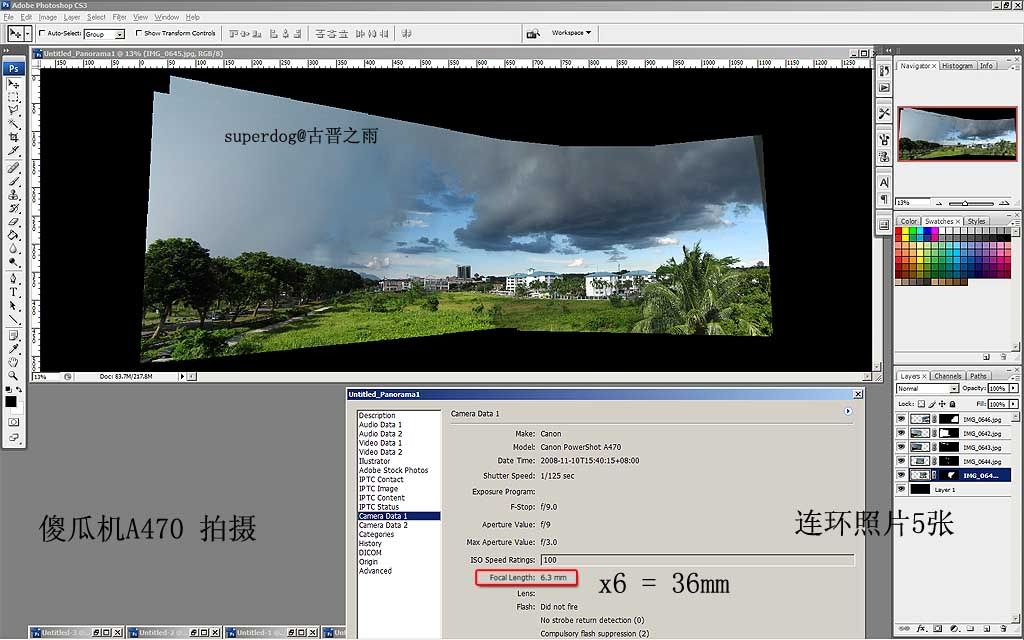Select the Clone Stamp tool
Image resolution: width=1024 pixels, height=640 pixels.
point(13,195)
